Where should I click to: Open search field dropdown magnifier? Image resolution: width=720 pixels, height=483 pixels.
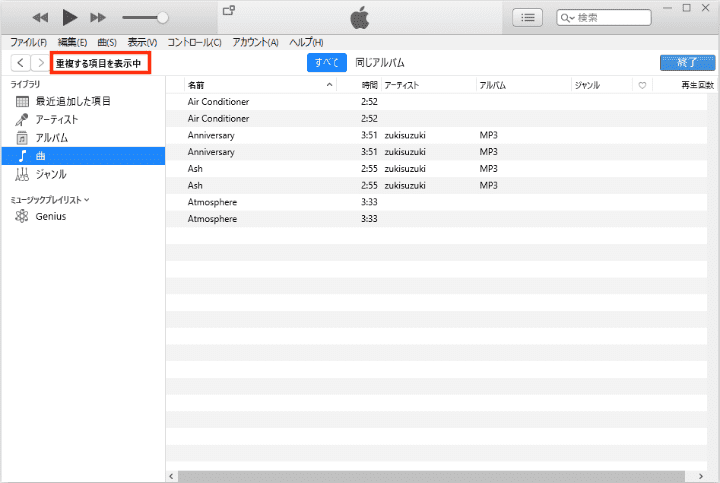[x=568, y=18]
